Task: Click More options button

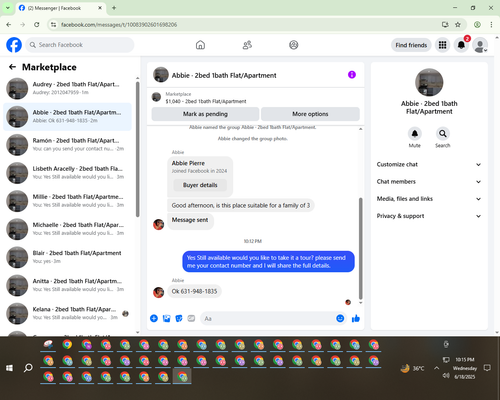Action: click(310, 114)
